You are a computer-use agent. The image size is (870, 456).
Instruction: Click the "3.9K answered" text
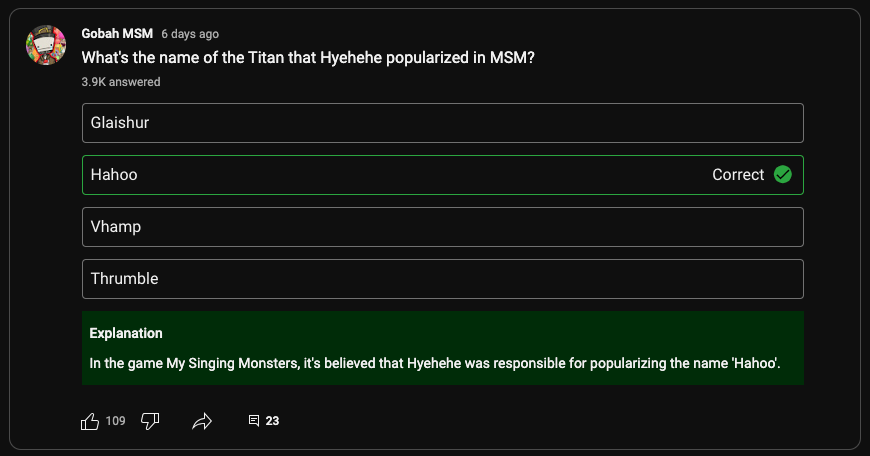tap(120, 82)
